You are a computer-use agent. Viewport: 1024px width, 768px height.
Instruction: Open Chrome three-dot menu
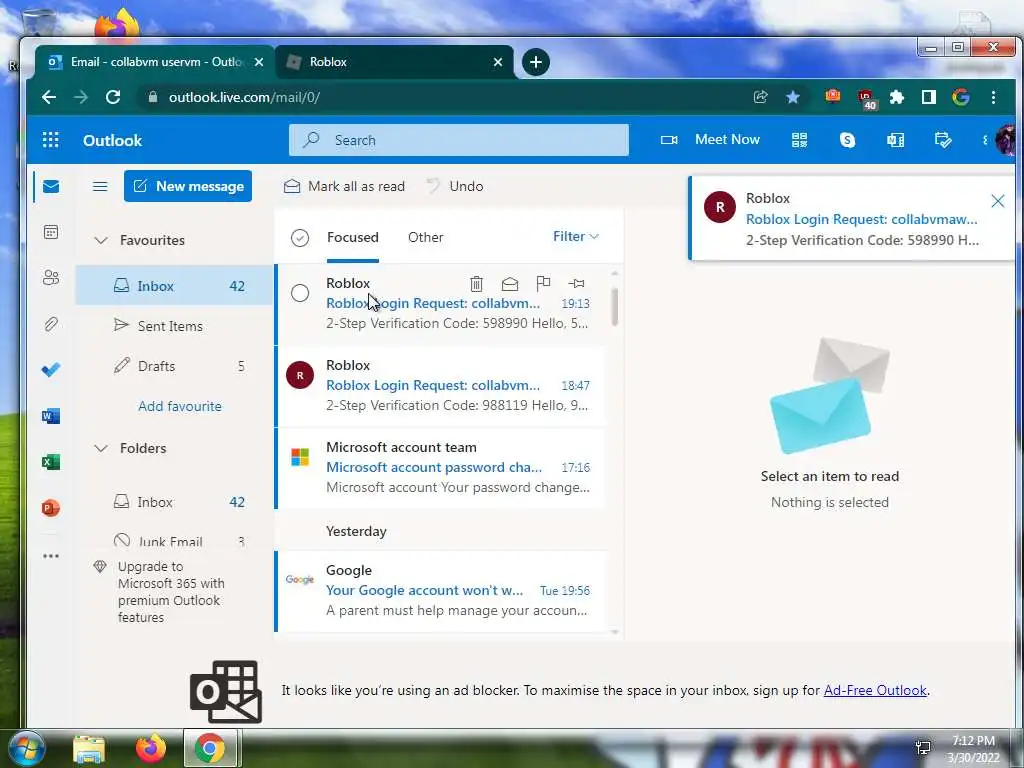click(x=993, y=97)
